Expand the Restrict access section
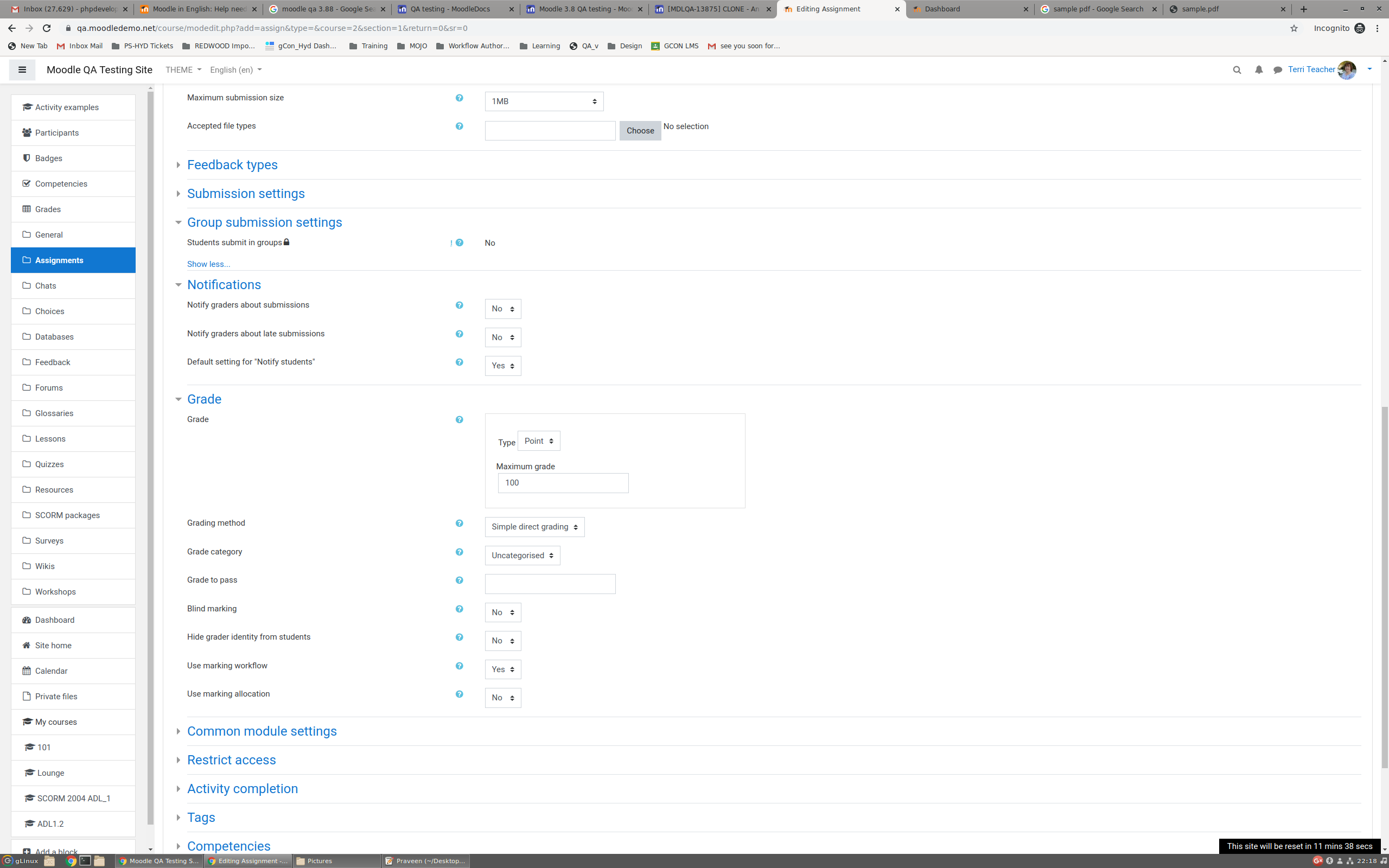The height and width of the screenshot is (868, 1389). (231, 760)
